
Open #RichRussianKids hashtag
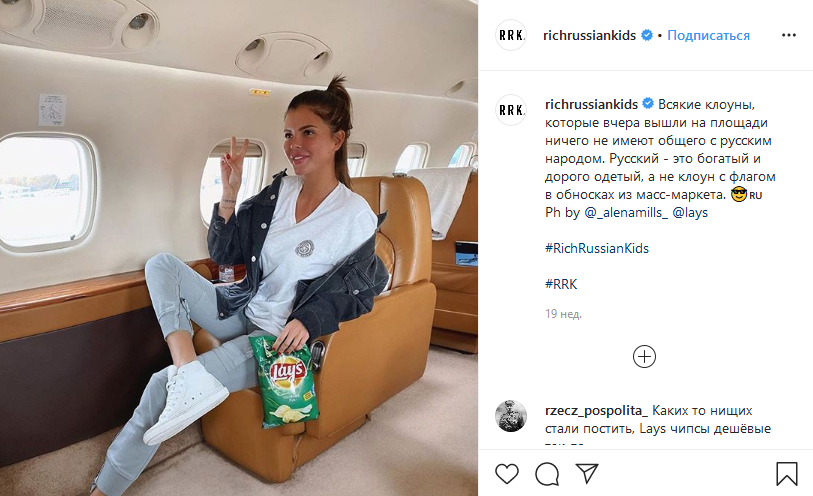click(x=597, y=248)
